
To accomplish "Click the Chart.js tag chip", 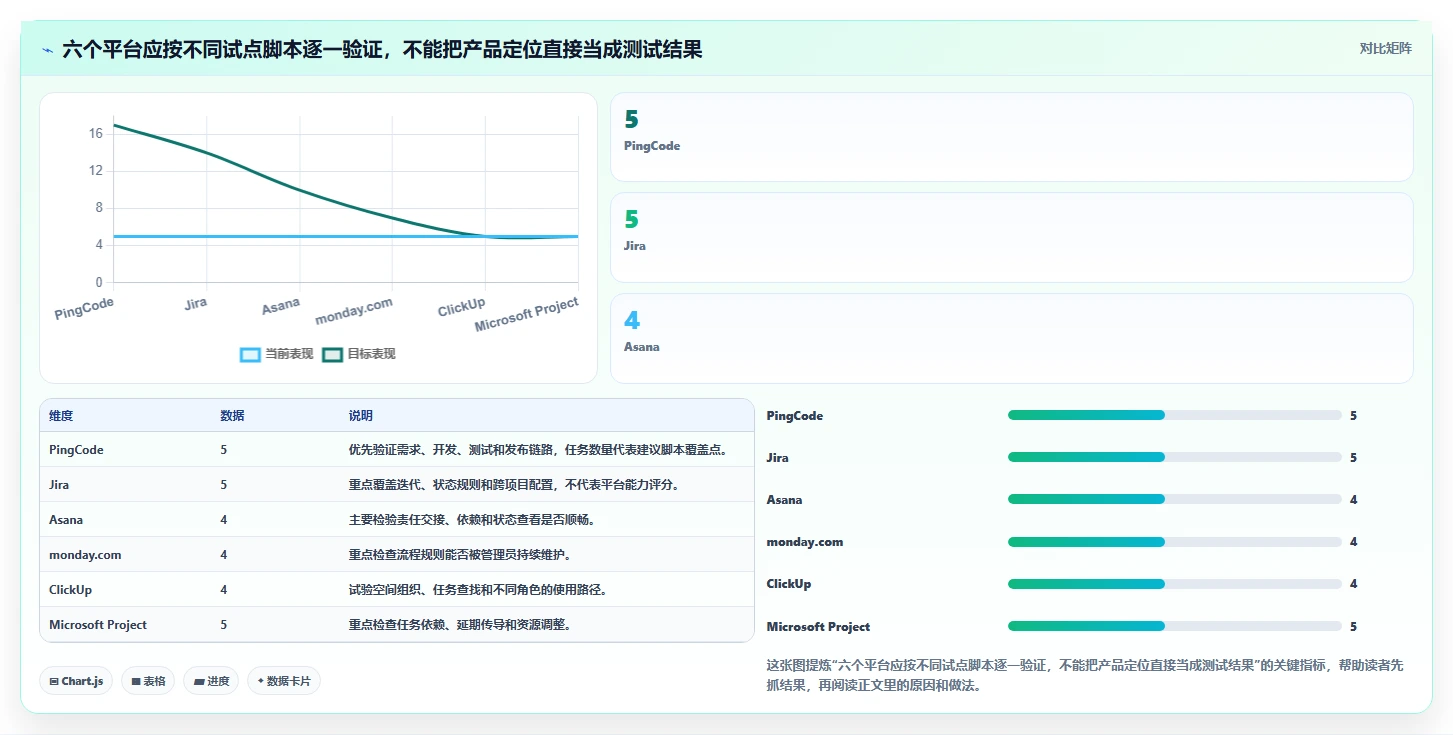I will point(76,681).
